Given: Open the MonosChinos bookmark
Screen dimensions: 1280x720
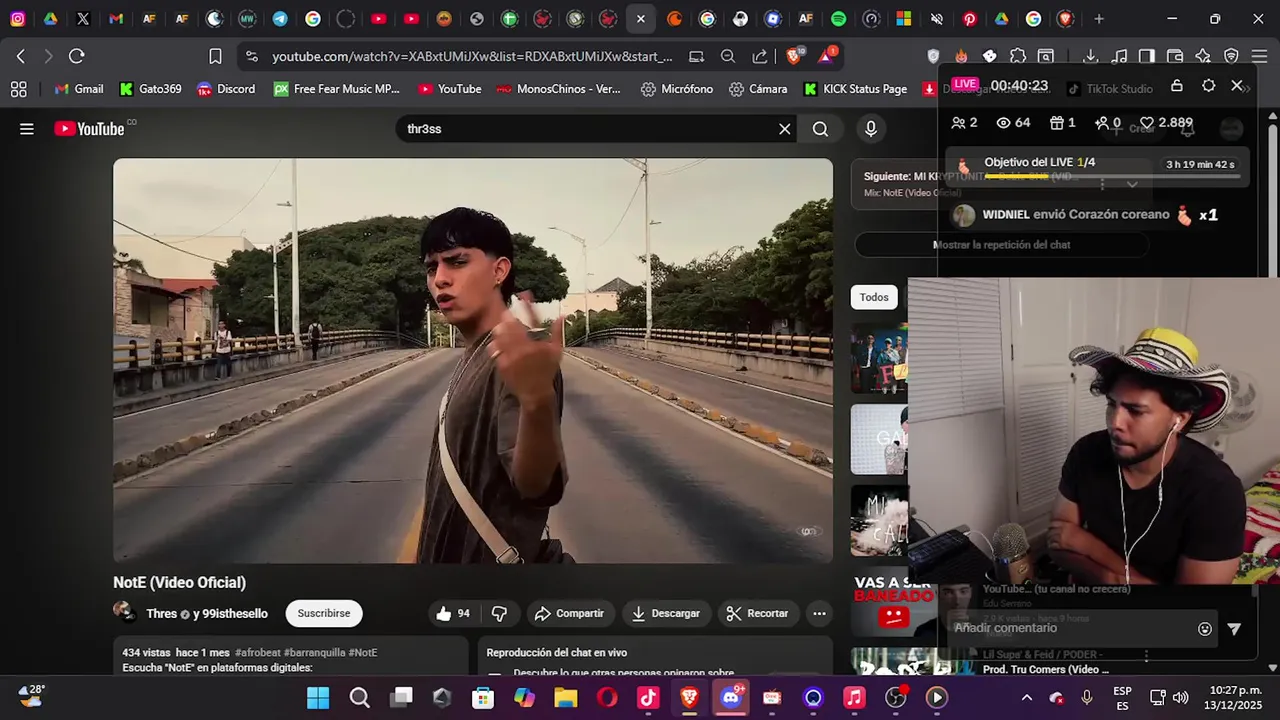Looking at the screenshot, I should pyautogui.click(x=558, y=89).
